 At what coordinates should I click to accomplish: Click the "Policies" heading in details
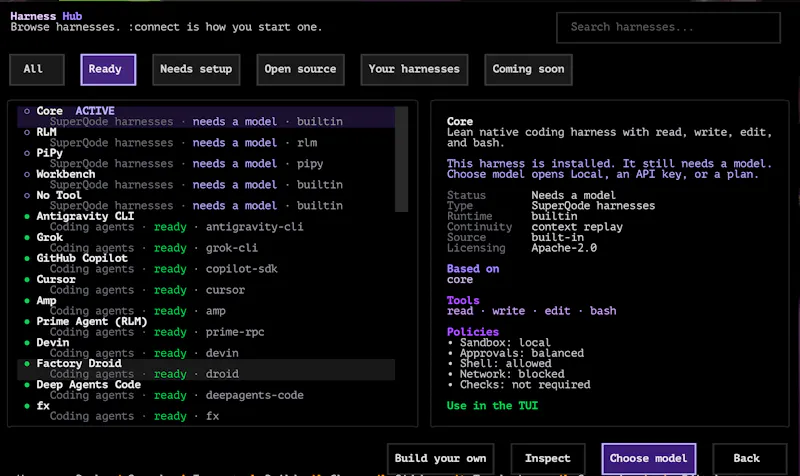point(473,332)
